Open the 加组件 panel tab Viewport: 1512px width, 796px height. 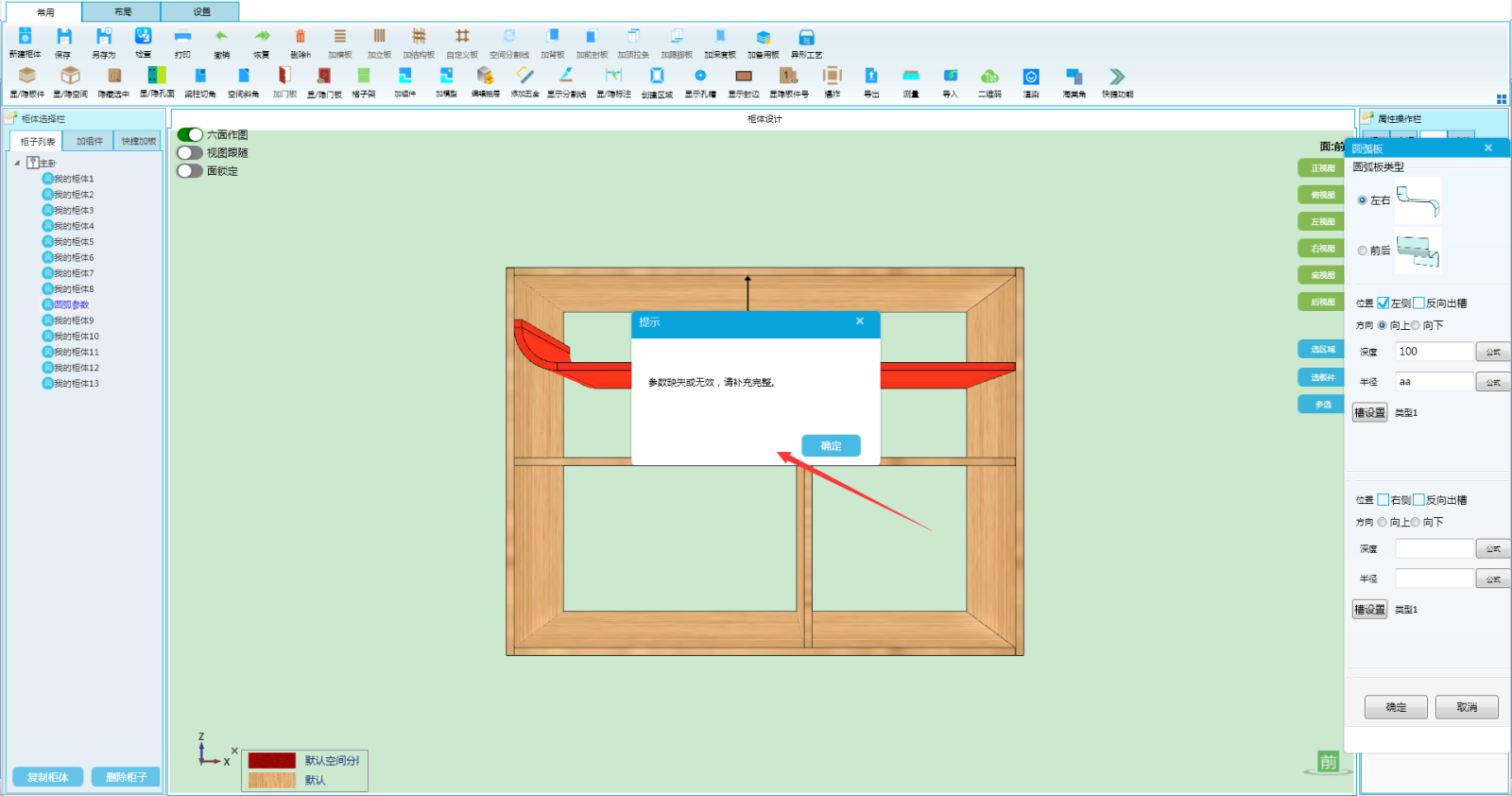pos(90,141)
